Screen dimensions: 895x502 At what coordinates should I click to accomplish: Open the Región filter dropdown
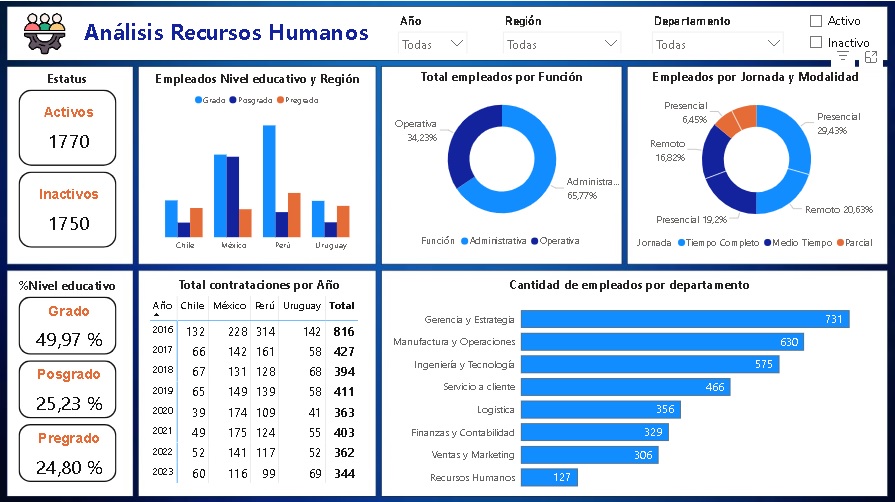click(611, 44)
